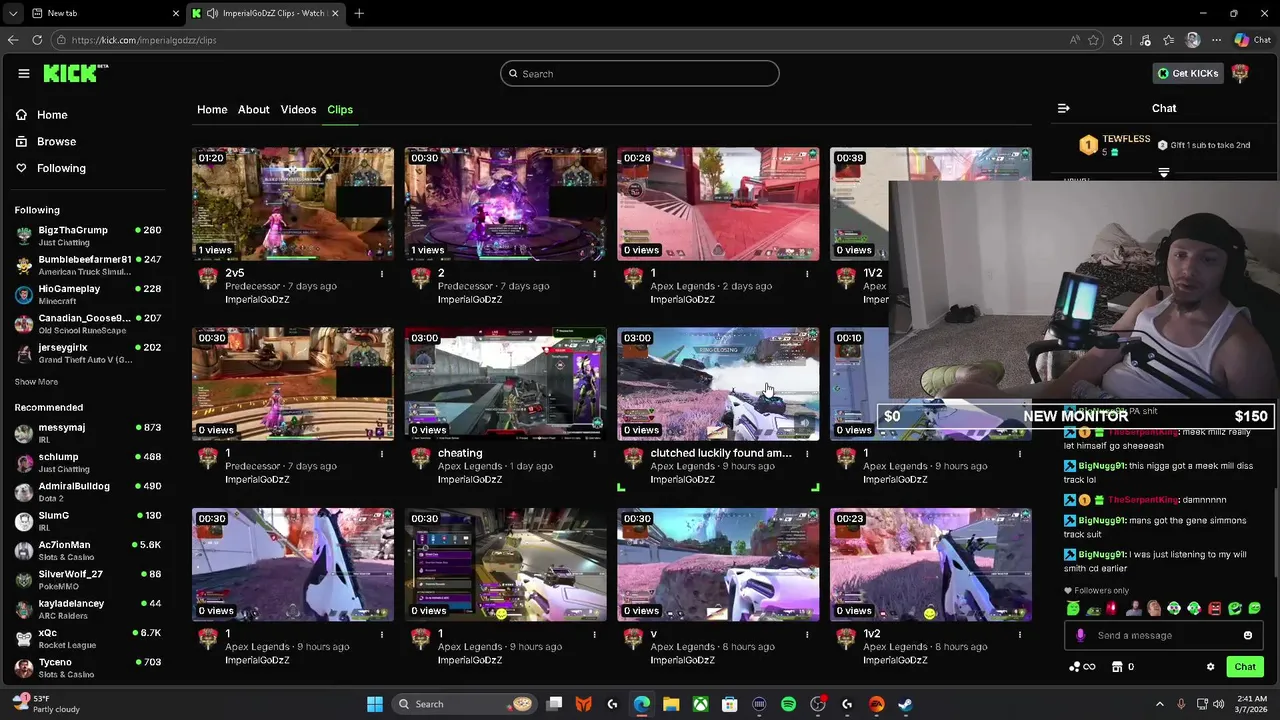Click the KICK logo
1280x720 pixels.
point(76,73)
